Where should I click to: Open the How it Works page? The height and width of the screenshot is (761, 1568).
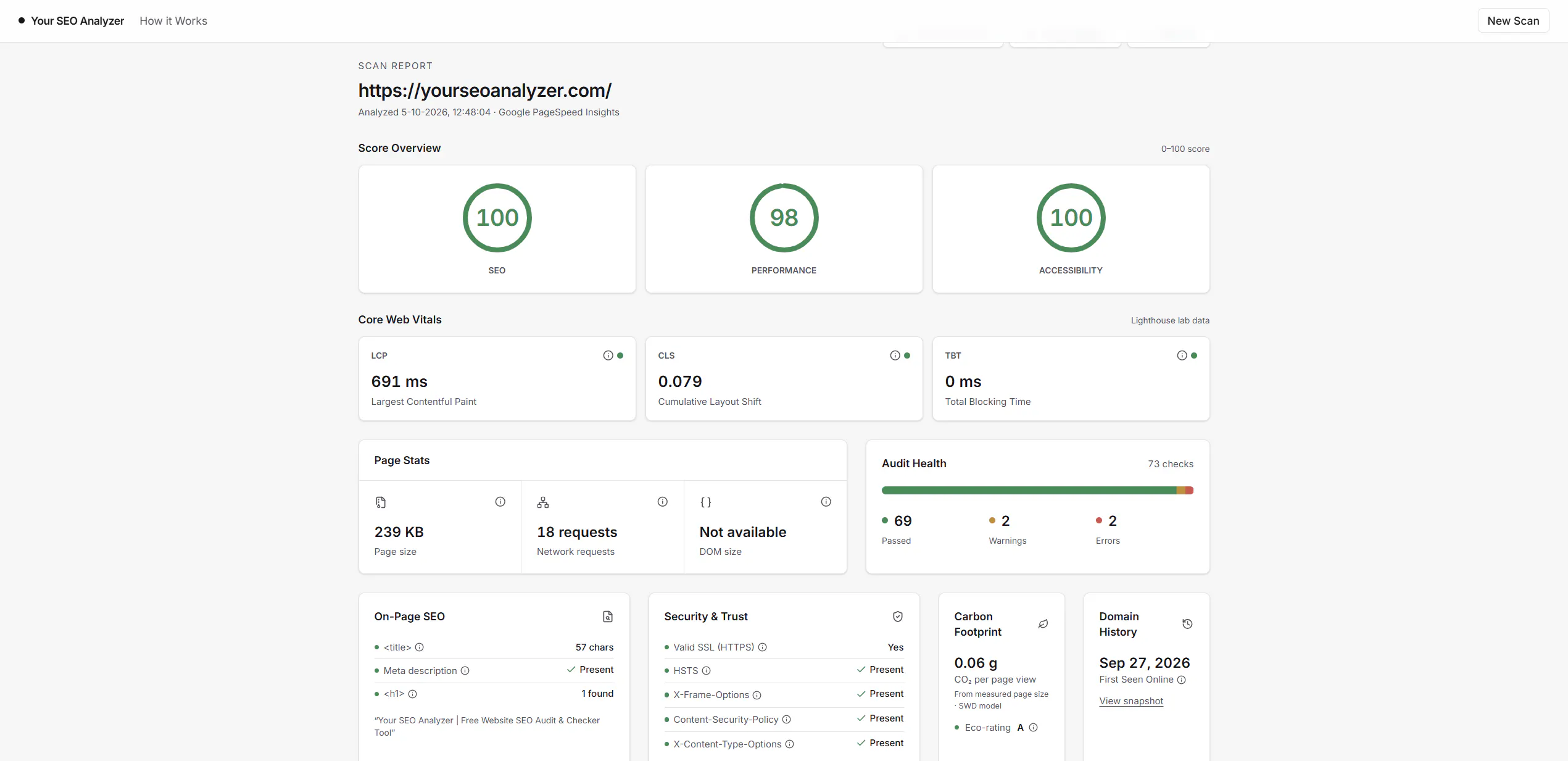tap(173, 21)
